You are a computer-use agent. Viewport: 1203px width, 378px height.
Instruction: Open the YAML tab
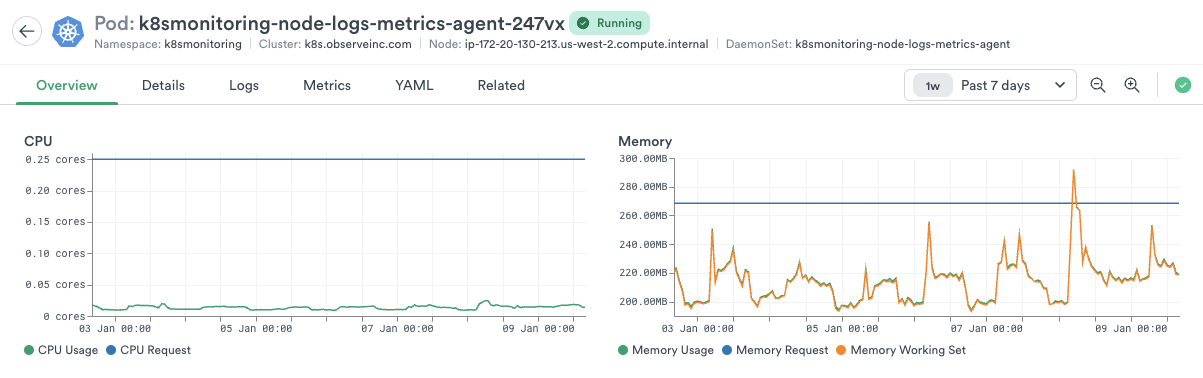click(414, 85)
